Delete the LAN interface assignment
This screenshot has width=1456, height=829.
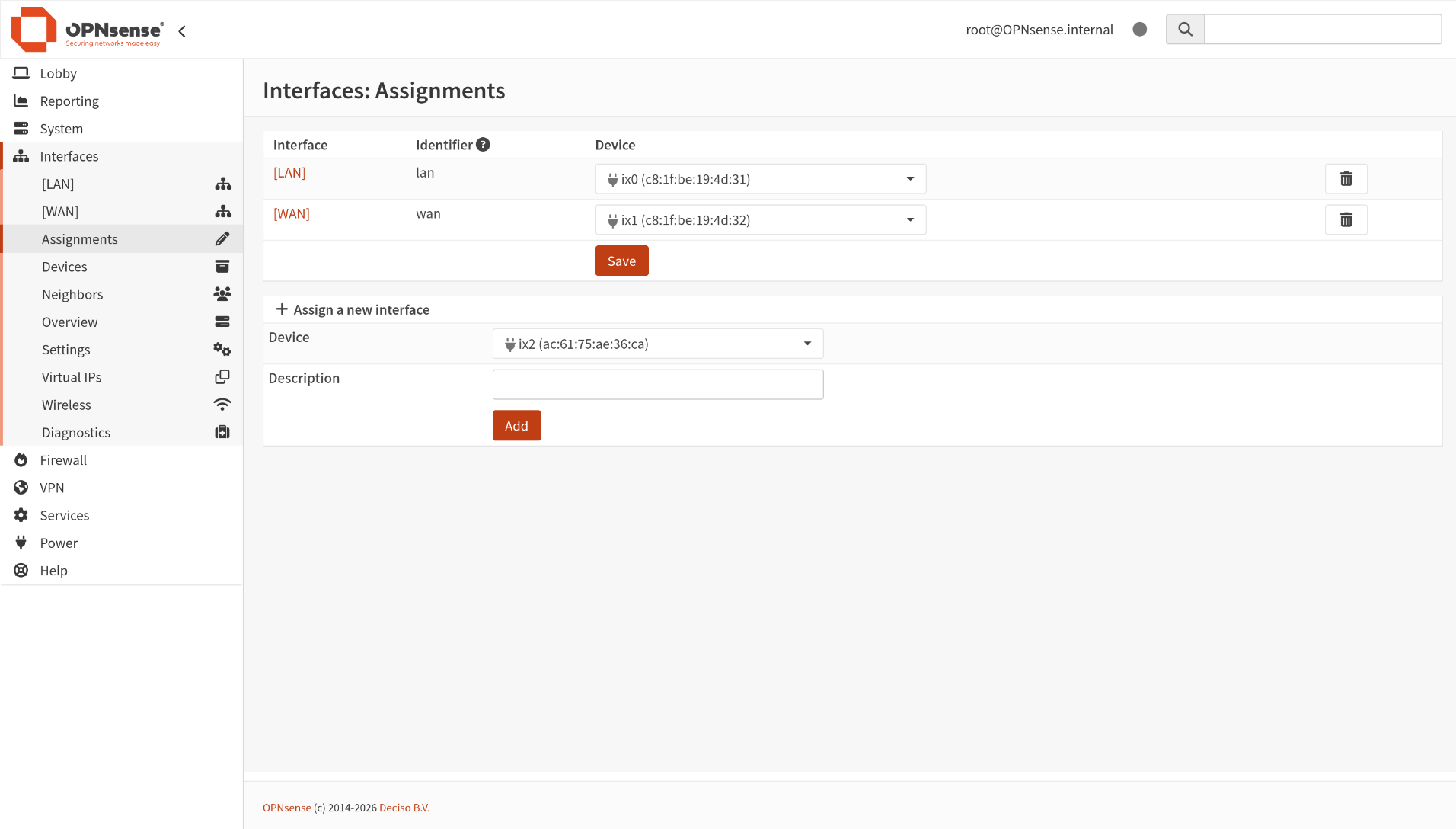[1346, 178]
